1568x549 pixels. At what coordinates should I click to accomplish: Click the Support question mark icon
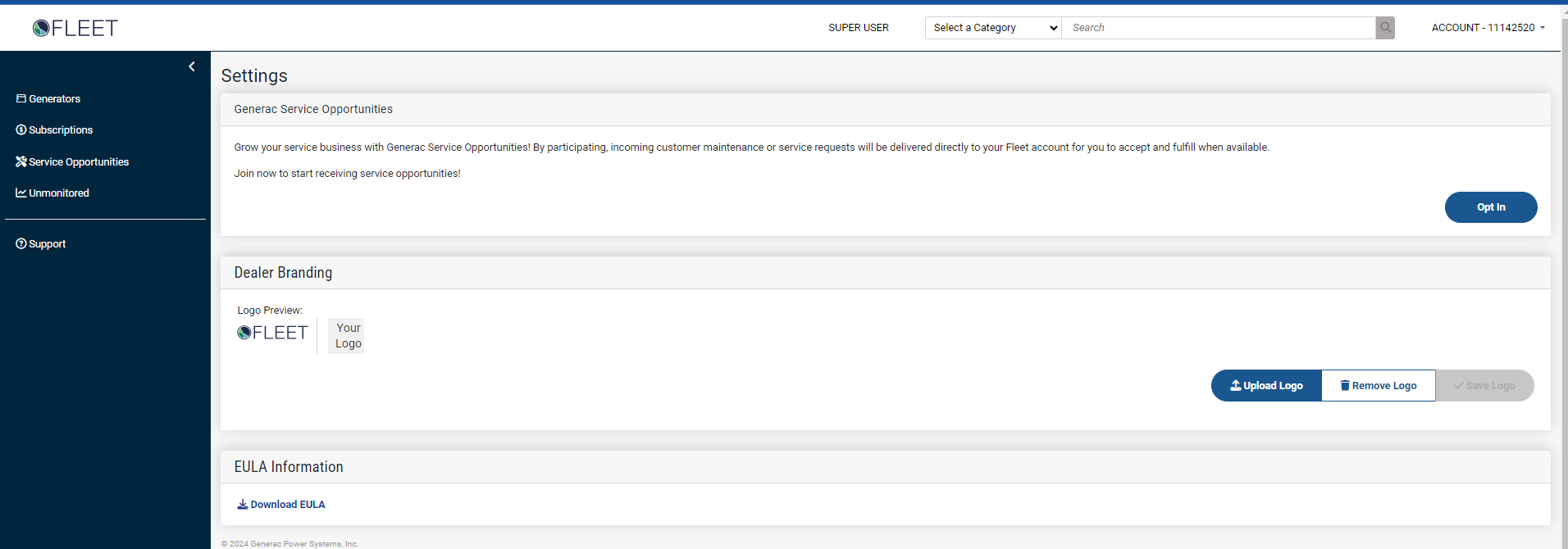pyautogui.click(x=21, y=243)
